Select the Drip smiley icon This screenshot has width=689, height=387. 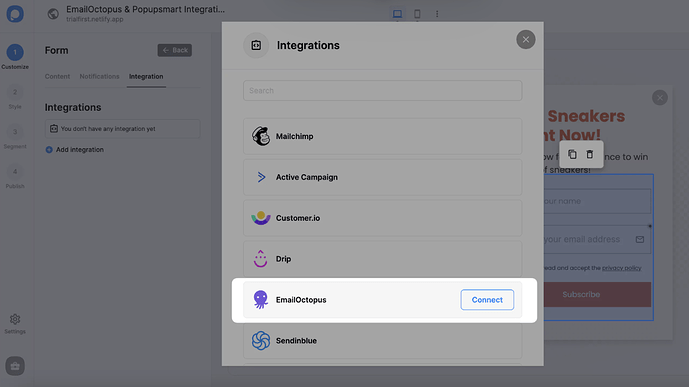click(260, 259)
